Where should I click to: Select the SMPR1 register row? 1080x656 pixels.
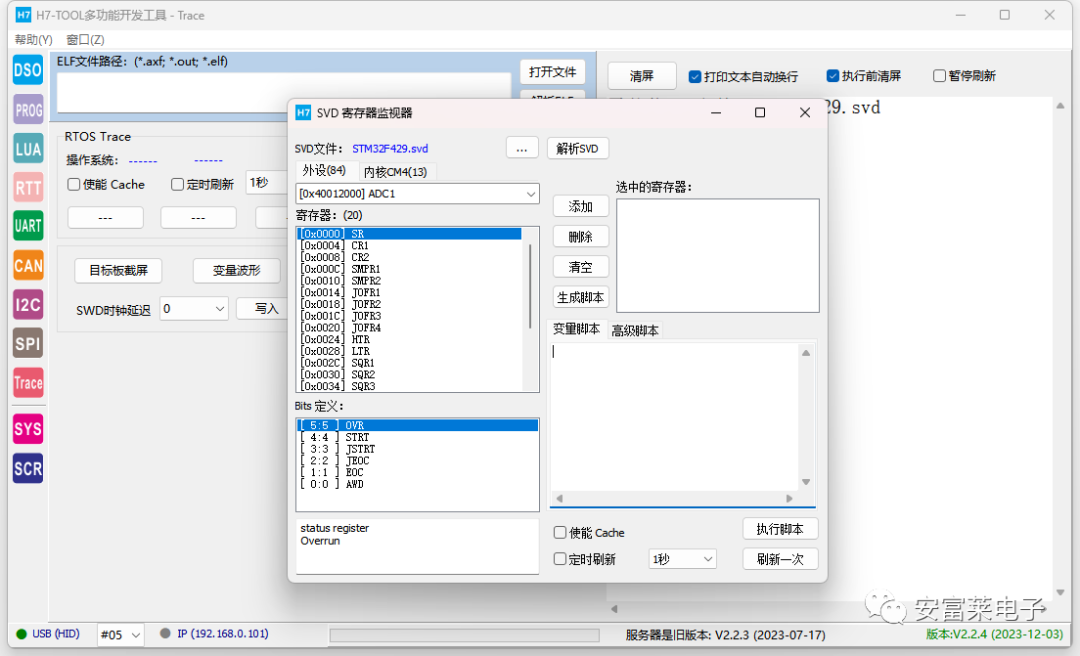tap(410, 269)
